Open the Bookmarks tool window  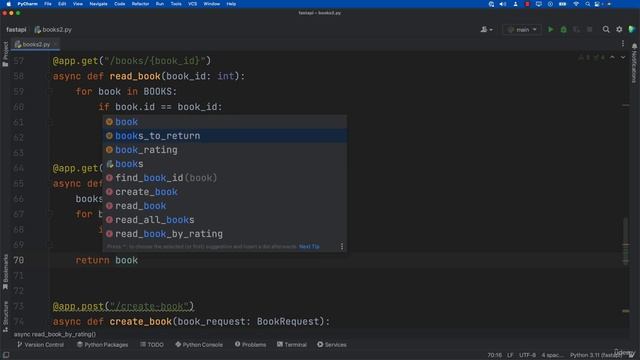(5, 272)
